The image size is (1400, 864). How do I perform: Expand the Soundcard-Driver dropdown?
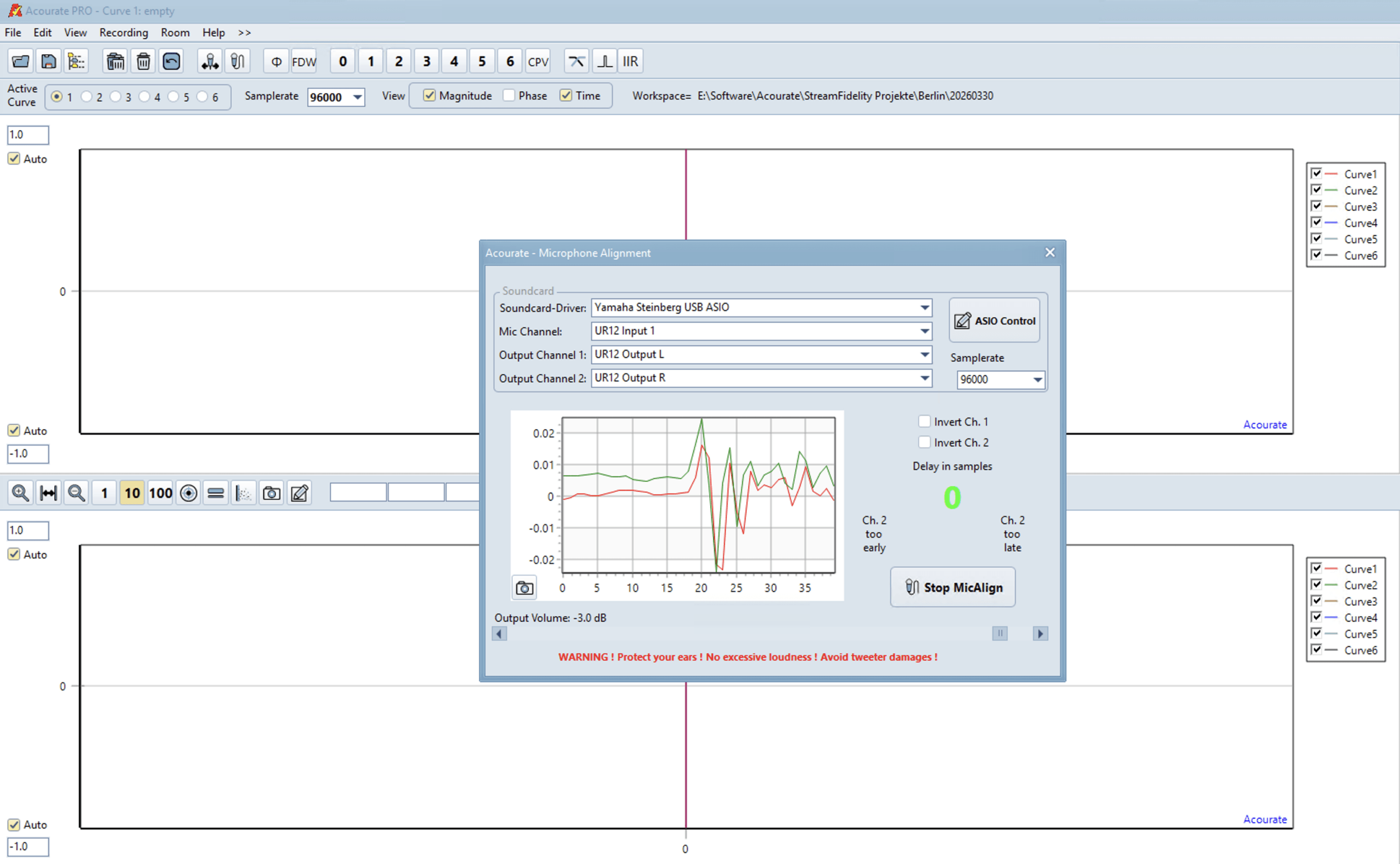924,307
